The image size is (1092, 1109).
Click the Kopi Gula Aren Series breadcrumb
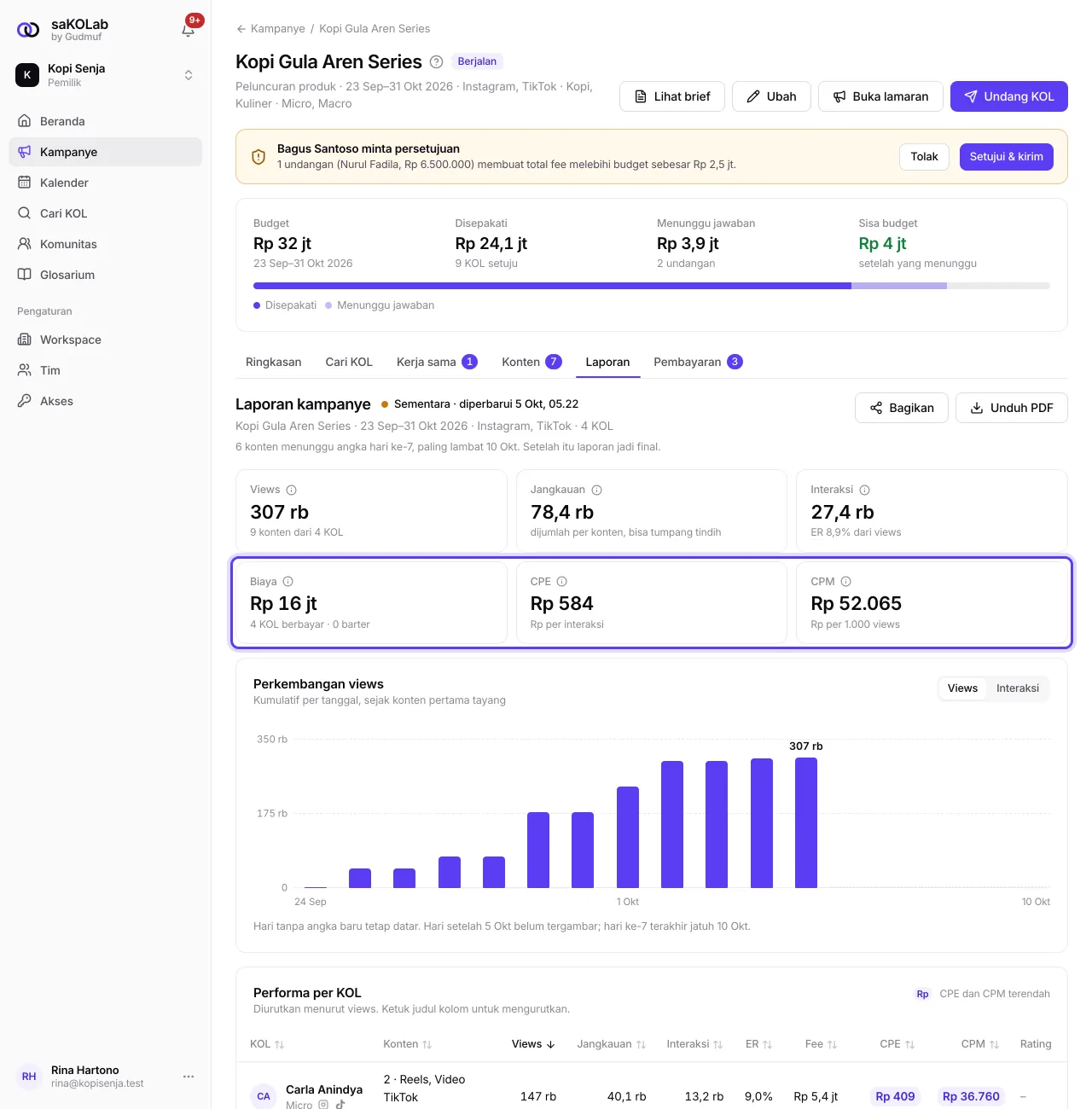tap(375, 29)
